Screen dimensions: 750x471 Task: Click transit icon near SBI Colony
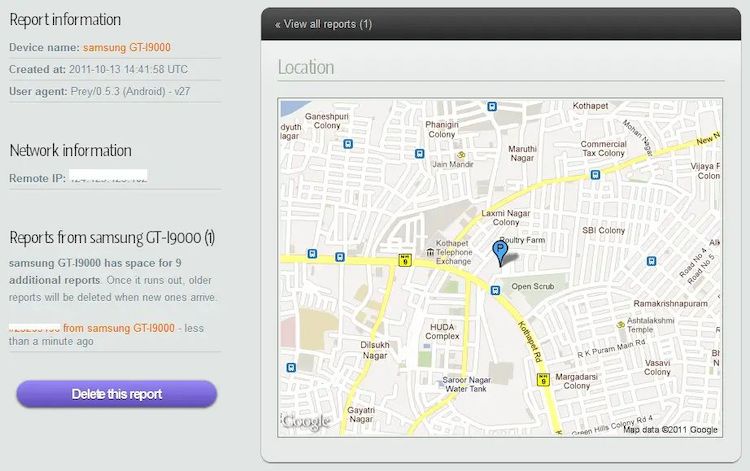pyautogui.click(x=651, y=261)
